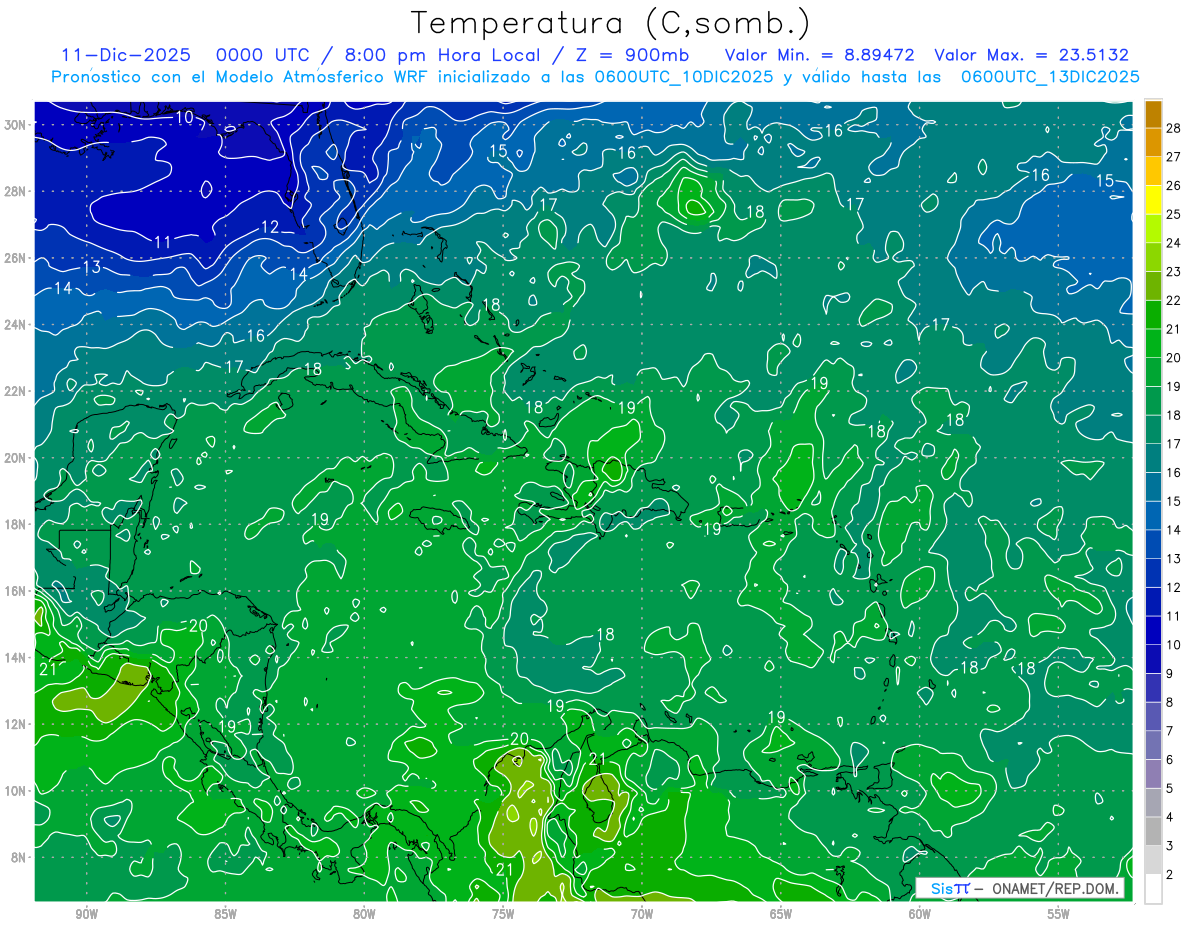The width and height of the screenshot is (1200, 927).
Task: Click the "30N" latitude axis label
Action: 15,125
